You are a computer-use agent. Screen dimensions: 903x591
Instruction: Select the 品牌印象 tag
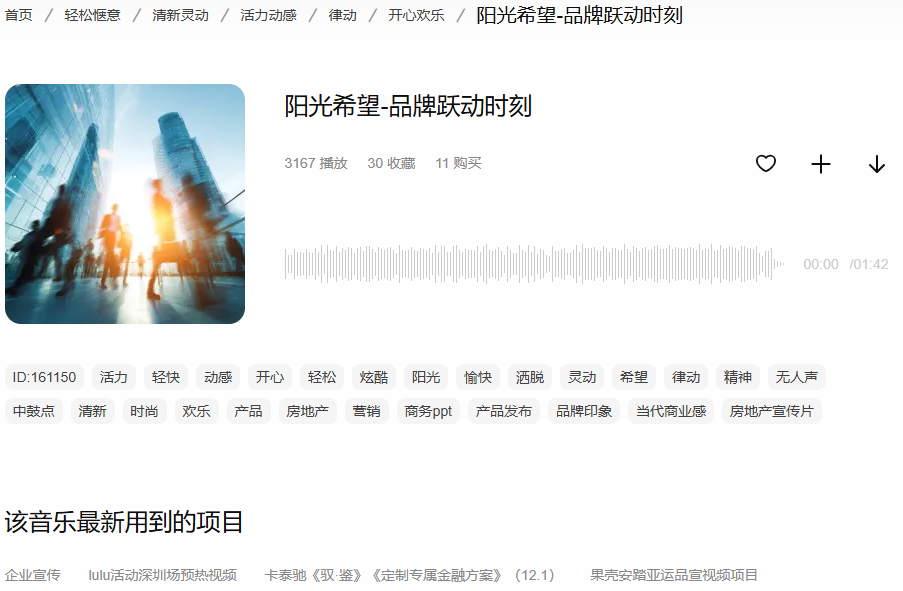(584, 411)
